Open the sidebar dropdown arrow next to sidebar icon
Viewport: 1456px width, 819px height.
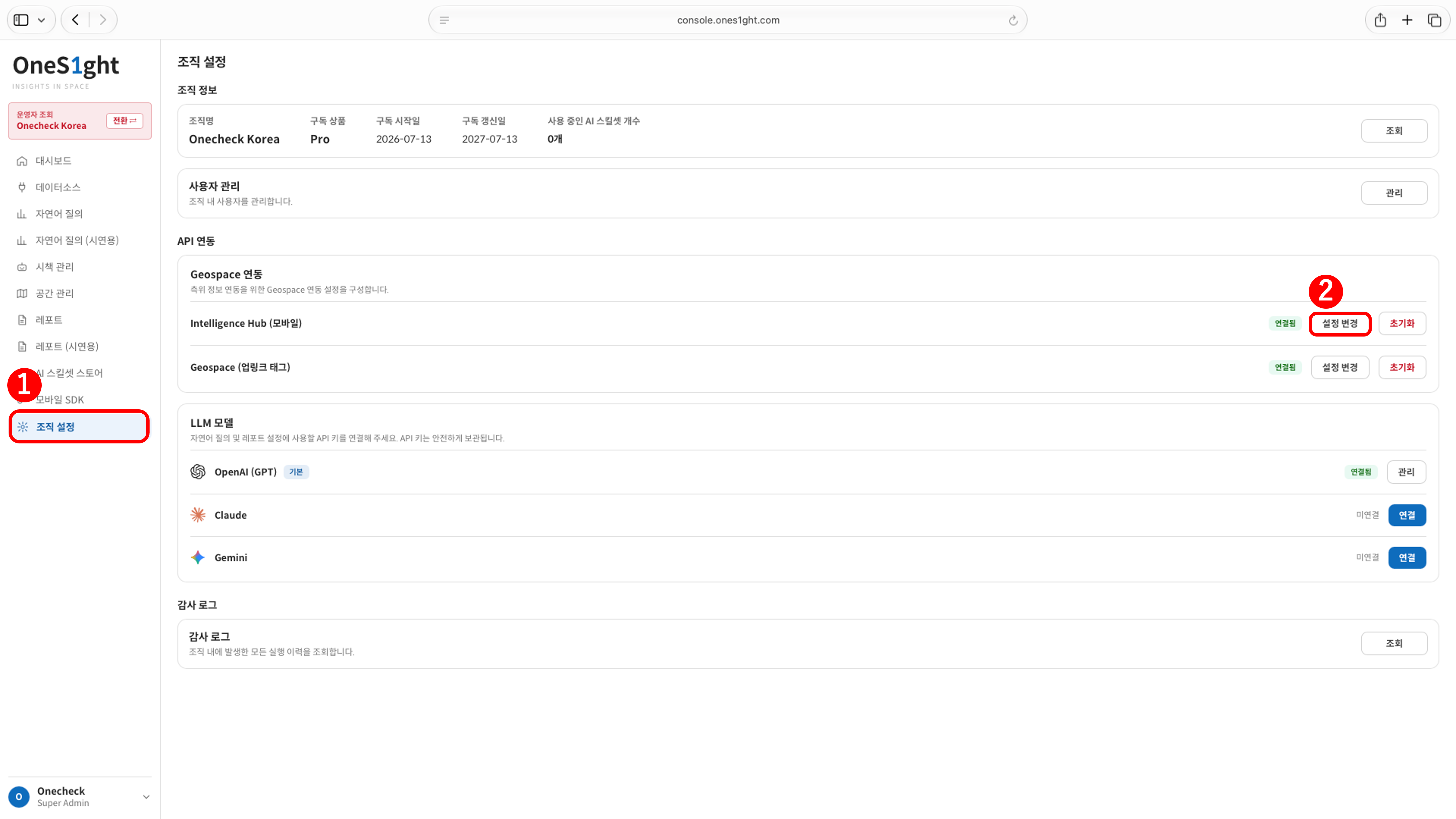pyautogui.click(x=41, y=20)
